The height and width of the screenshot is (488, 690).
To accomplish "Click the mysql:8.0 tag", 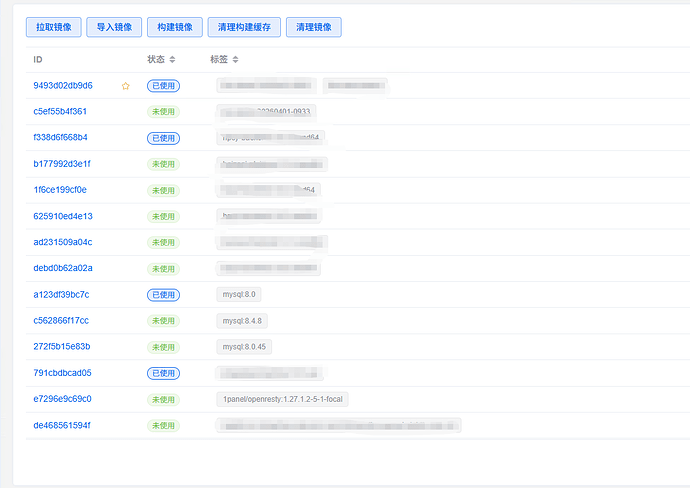I will click(x=239, y=295).
